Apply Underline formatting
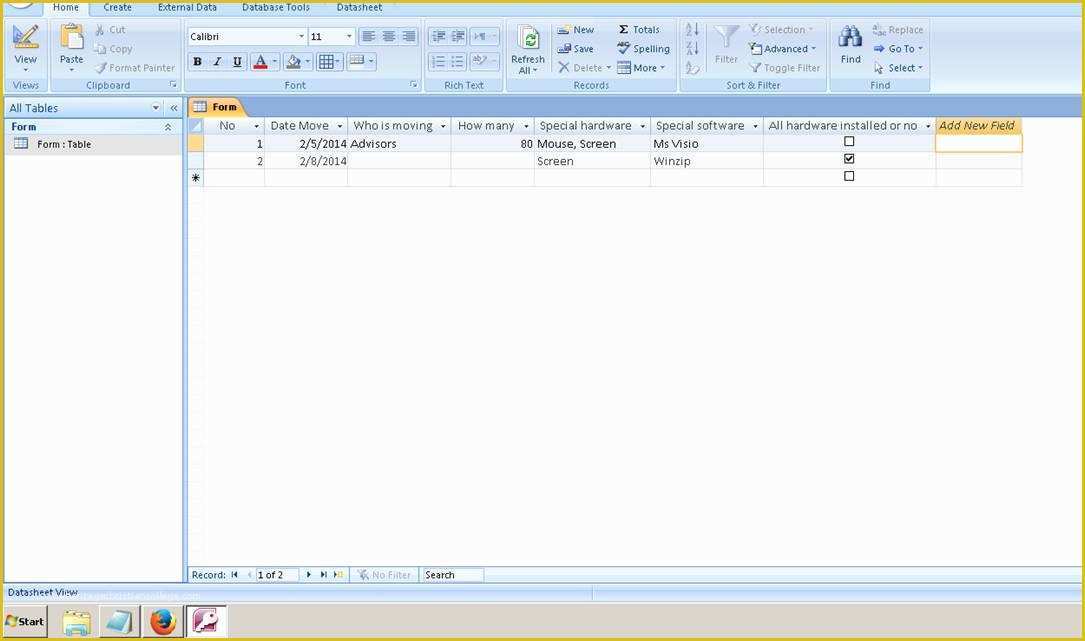This screenshot has width=1085, height=641. [x=237, y=62]
